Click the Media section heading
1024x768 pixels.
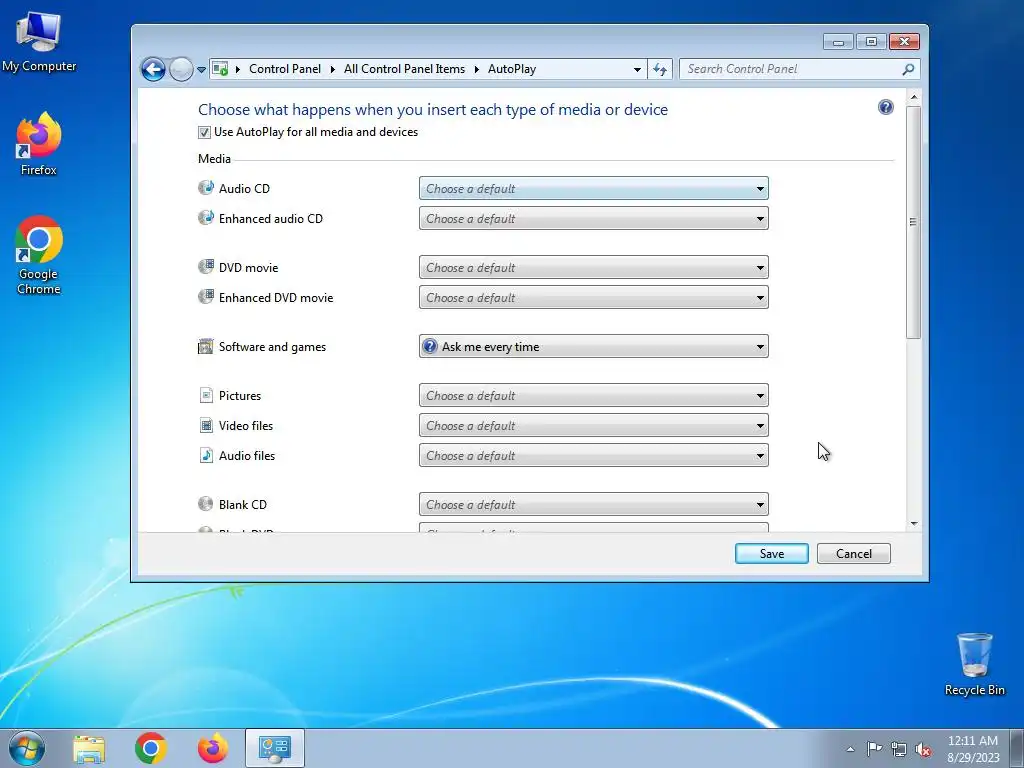214,159
